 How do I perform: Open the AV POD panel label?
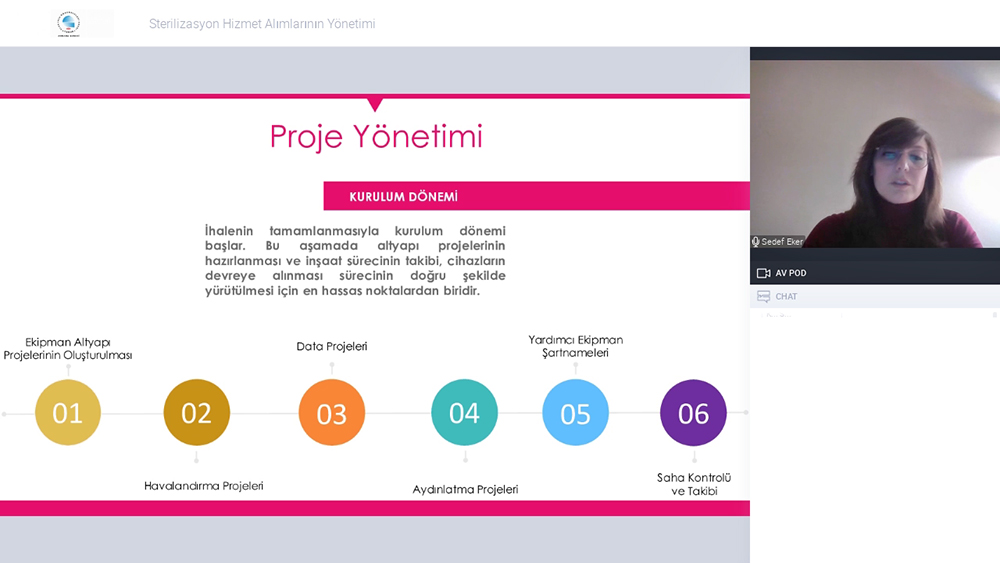pyautogui.click(x=791, y=273)
